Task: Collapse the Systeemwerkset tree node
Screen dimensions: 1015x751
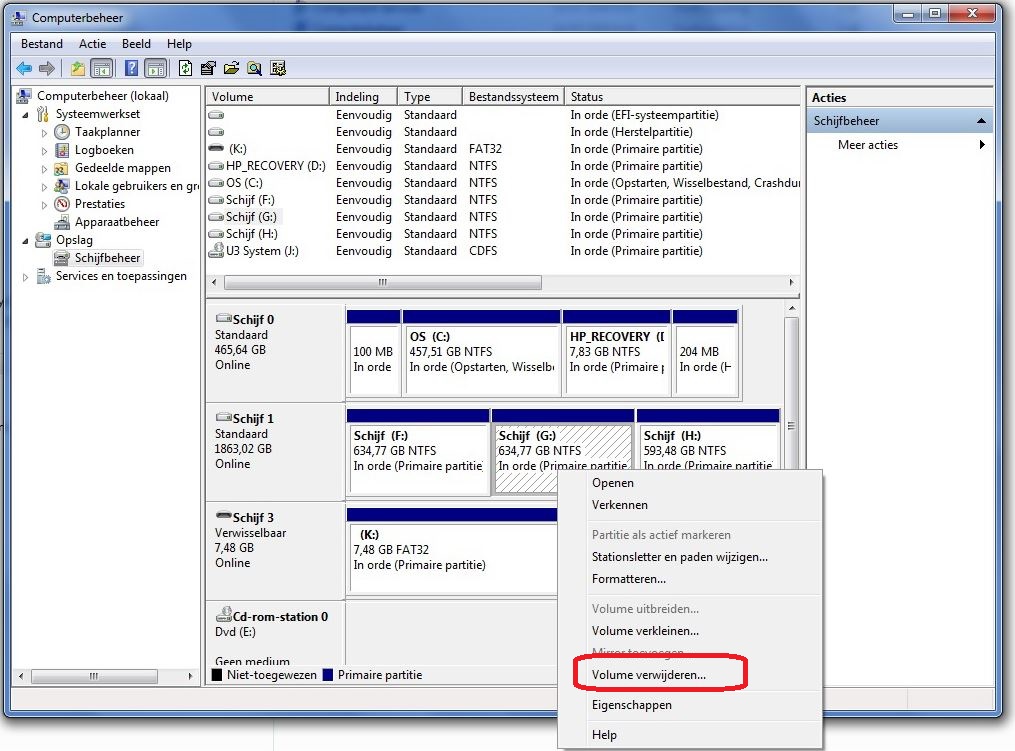Action: click(25, 114)
